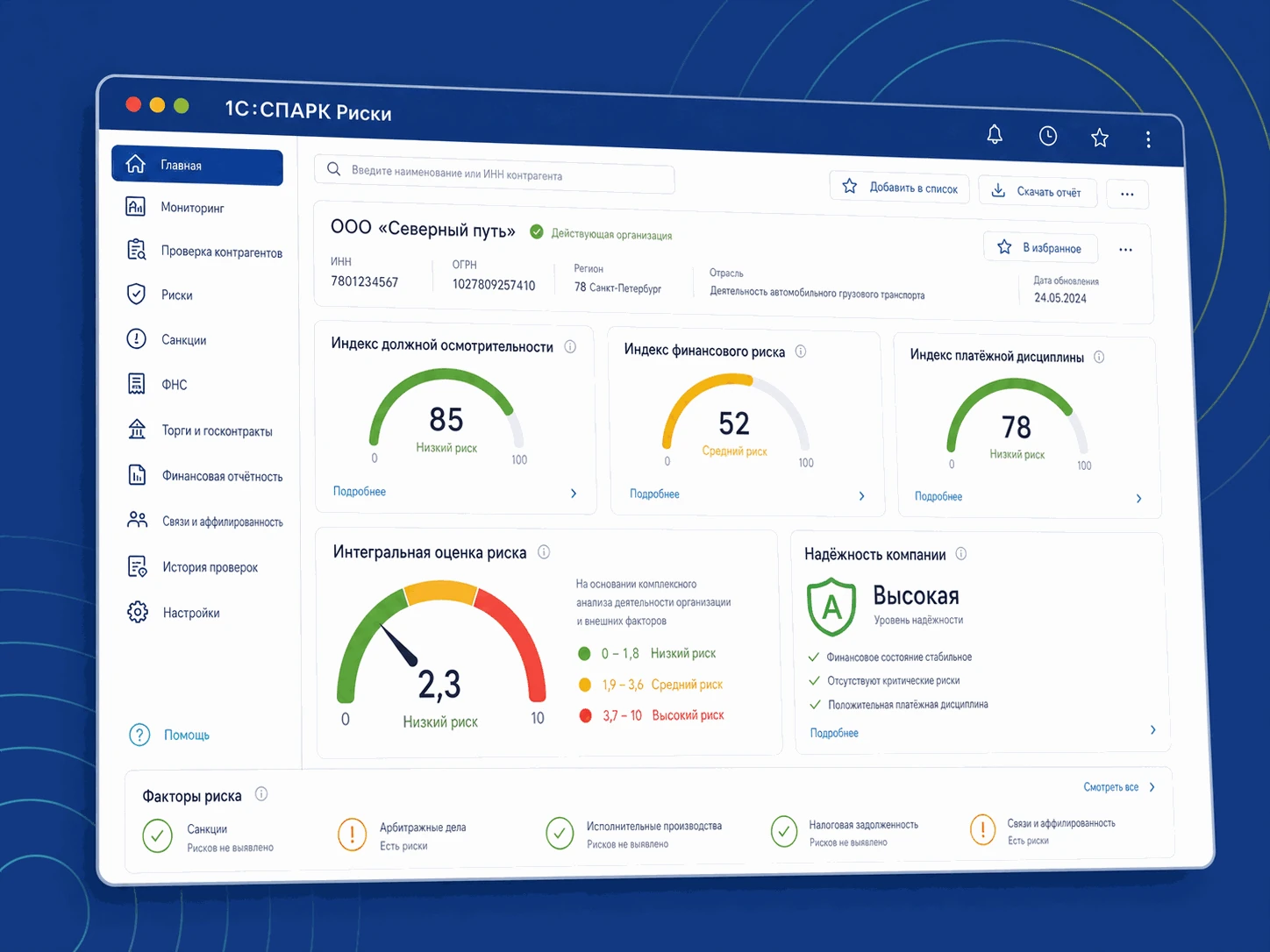
Task: Expand Подробнее arrow in Индекс должной осмотрительности card
Action: click(x=574, y=494)
